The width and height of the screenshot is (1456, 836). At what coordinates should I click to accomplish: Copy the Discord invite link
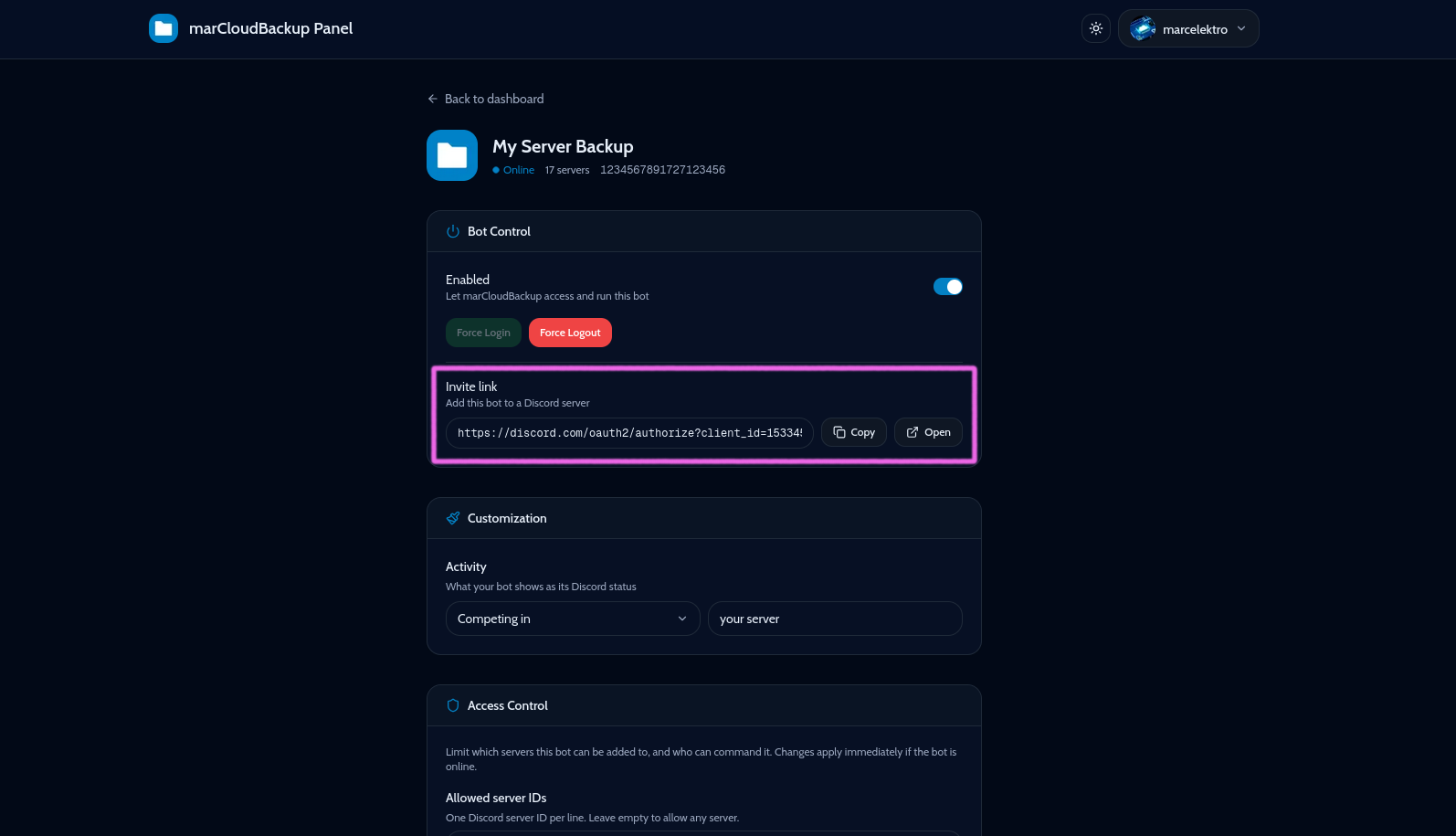pos(854,432)
